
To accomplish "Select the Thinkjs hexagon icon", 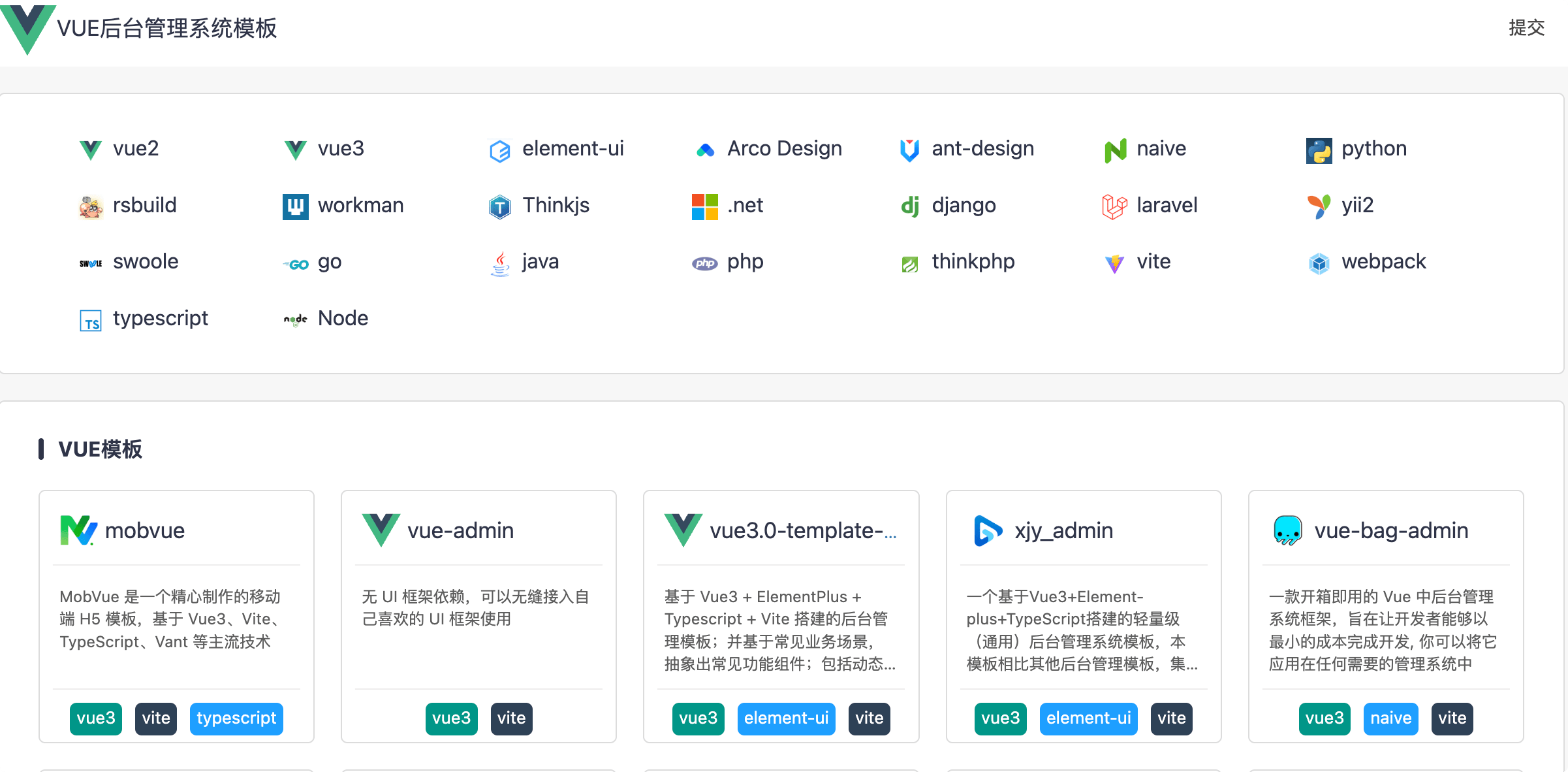I will [x=500, y=207].
